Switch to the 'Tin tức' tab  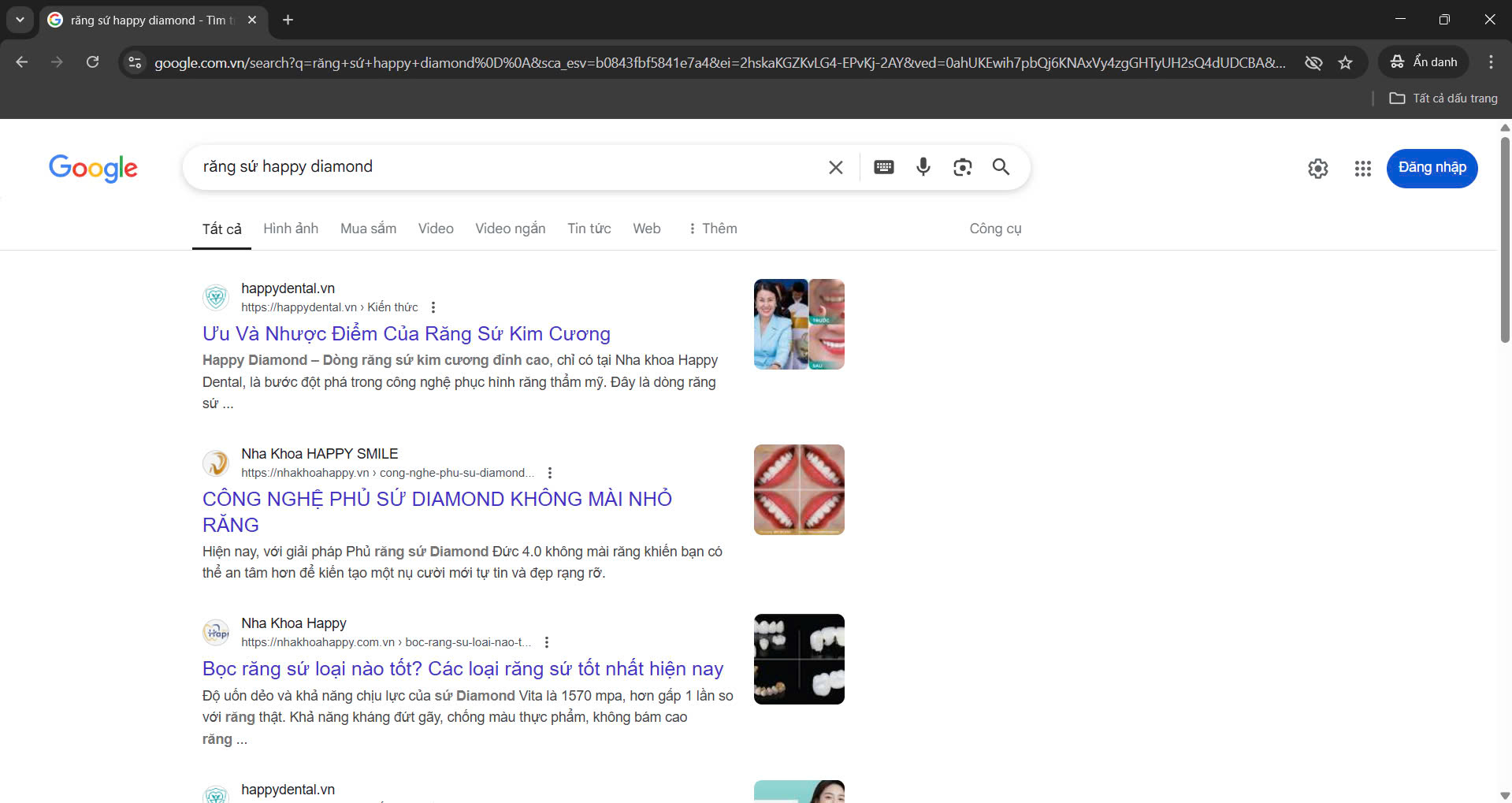(589, 229)
